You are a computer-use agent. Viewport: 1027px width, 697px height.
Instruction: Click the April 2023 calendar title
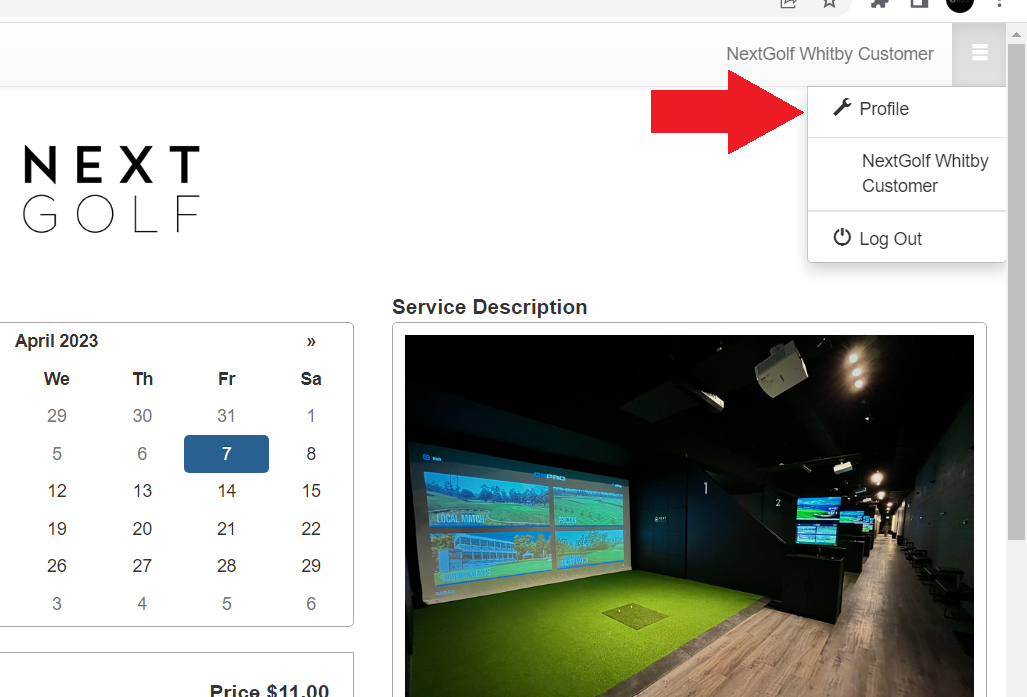56,341
